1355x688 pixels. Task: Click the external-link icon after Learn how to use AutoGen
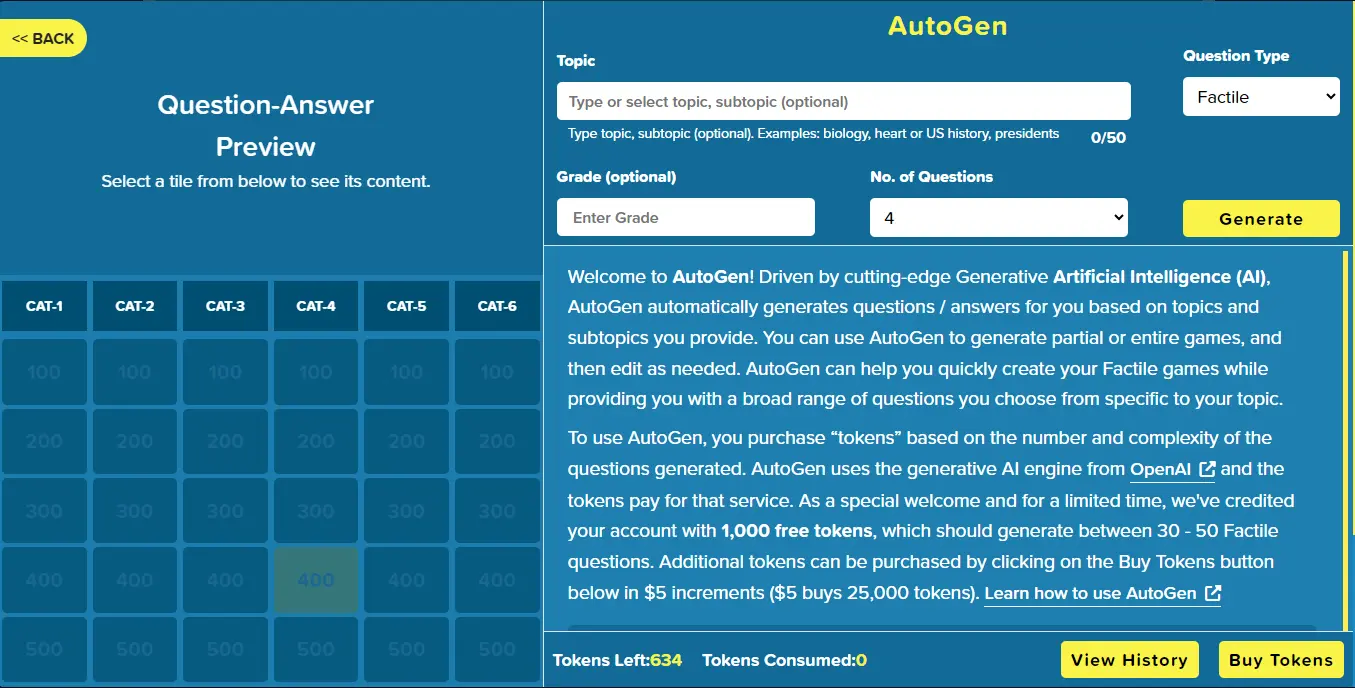(1212, 593)
